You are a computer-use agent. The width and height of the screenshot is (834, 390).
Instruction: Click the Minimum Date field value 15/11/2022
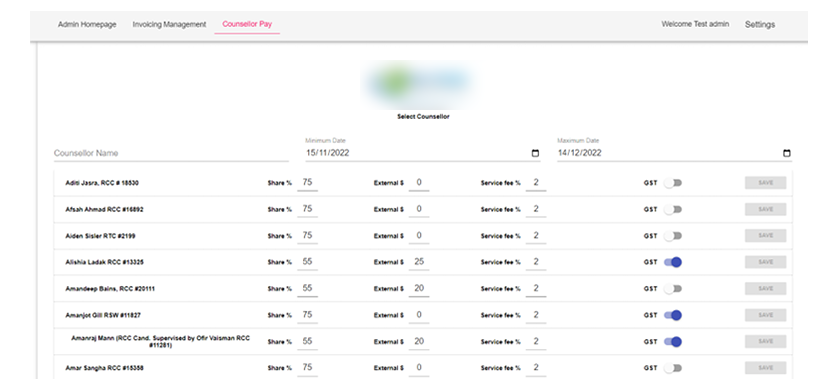coord(327,153)
